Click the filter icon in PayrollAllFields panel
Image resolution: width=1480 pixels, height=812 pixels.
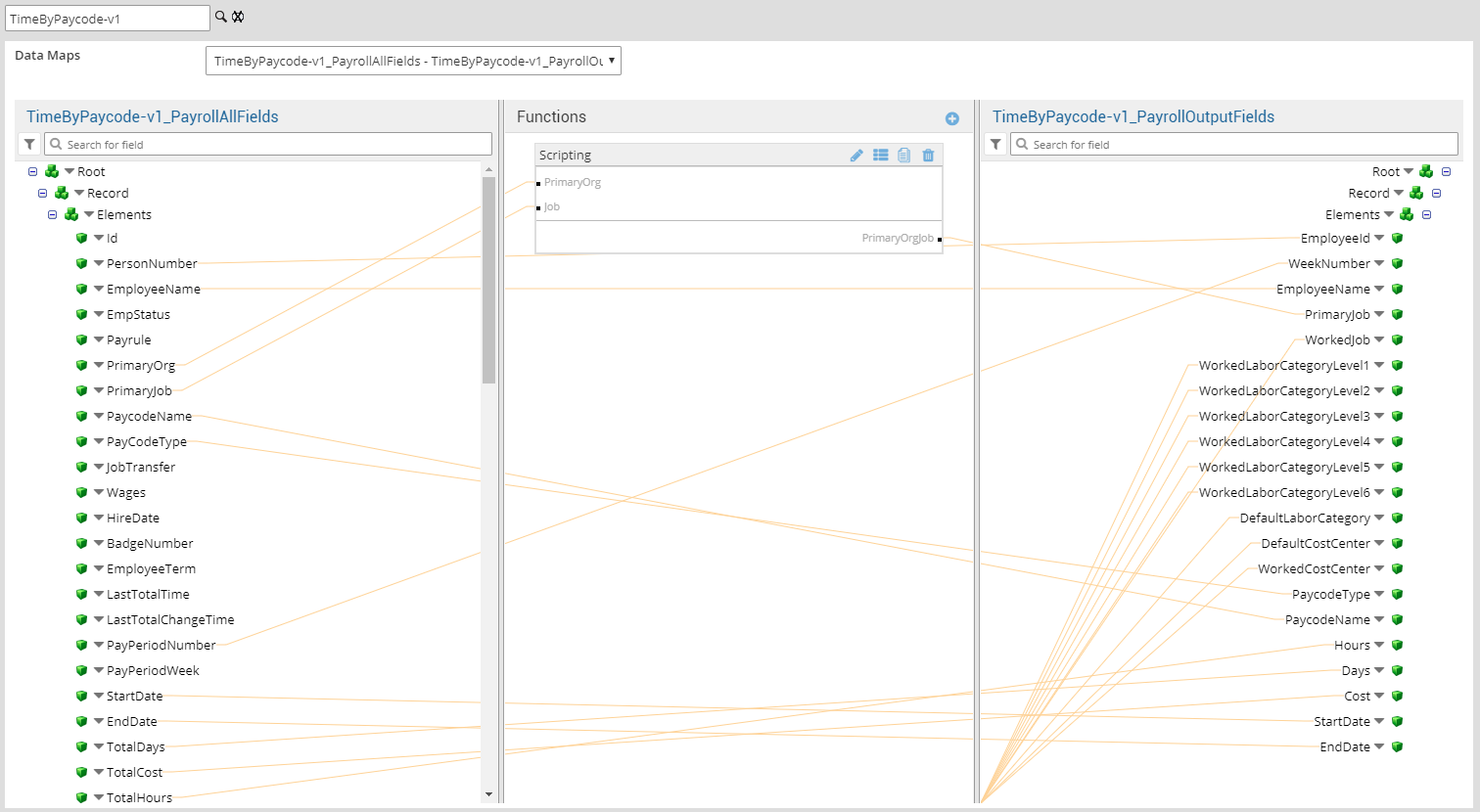pyautogui.click(x=29, y=145)
